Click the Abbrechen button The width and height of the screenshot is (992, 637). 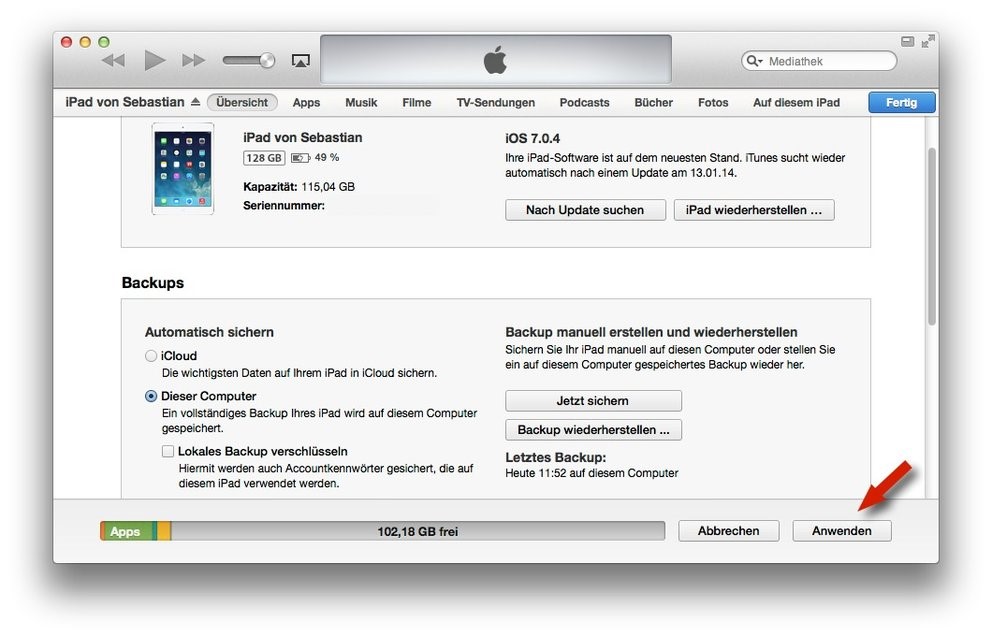coord(728,531)
